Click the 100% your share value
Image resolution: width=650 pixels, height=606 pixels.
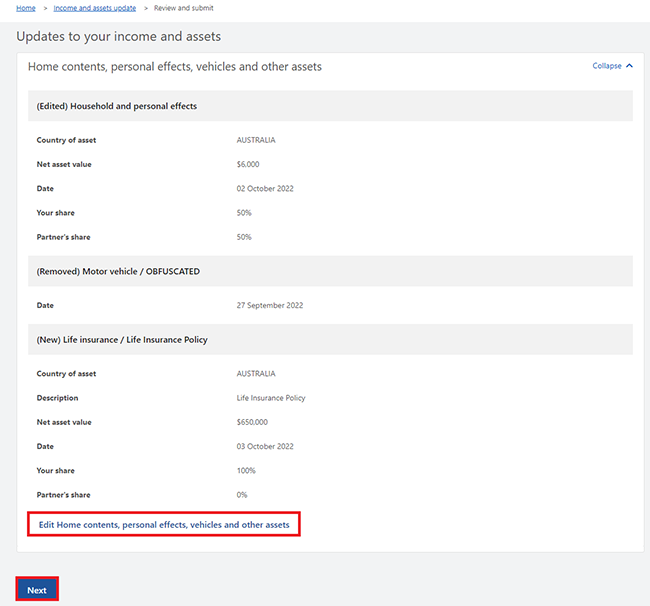[x=246, y=470]
